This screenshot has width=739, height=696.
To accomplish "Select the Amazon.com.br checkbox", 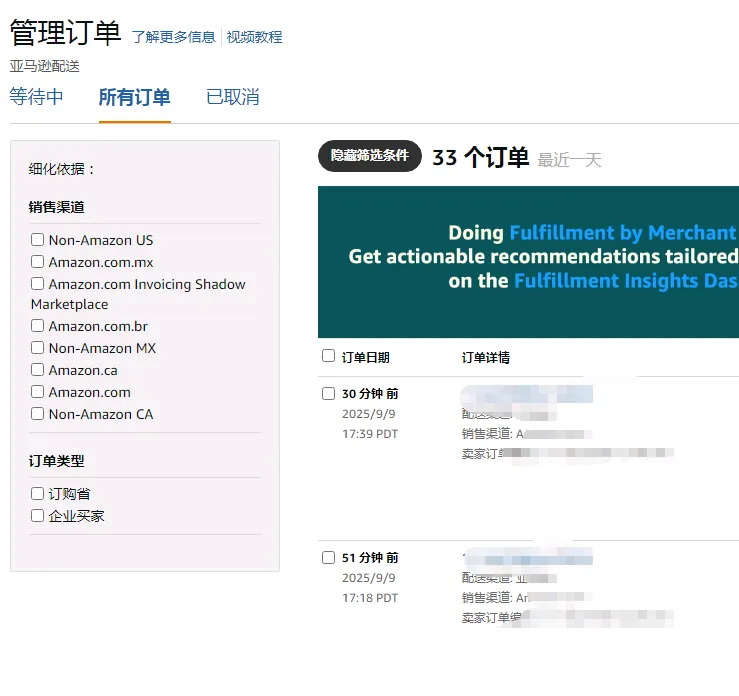I will click(x=38, y=326).
